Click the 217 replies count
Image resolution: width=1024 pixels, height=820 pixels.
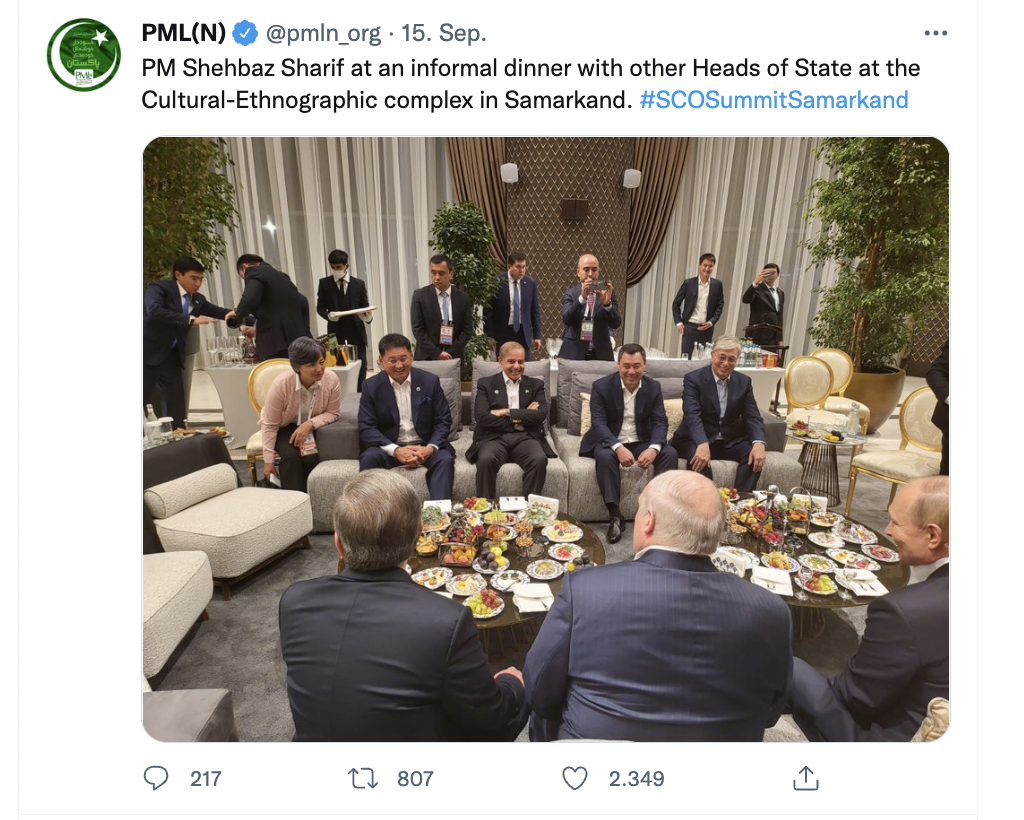206,778
